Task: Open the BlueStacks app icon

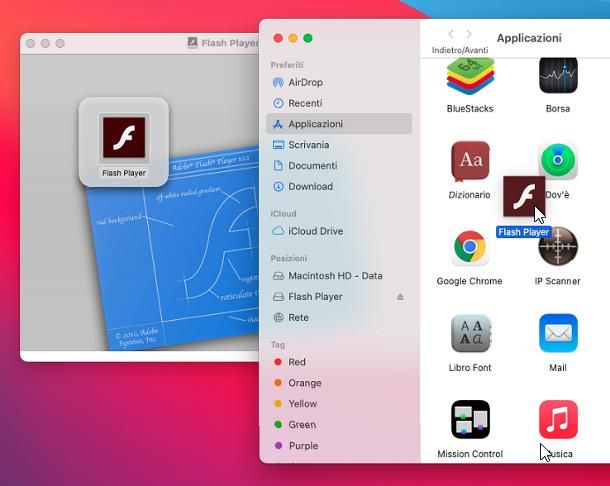Action: tap(470, 78)
